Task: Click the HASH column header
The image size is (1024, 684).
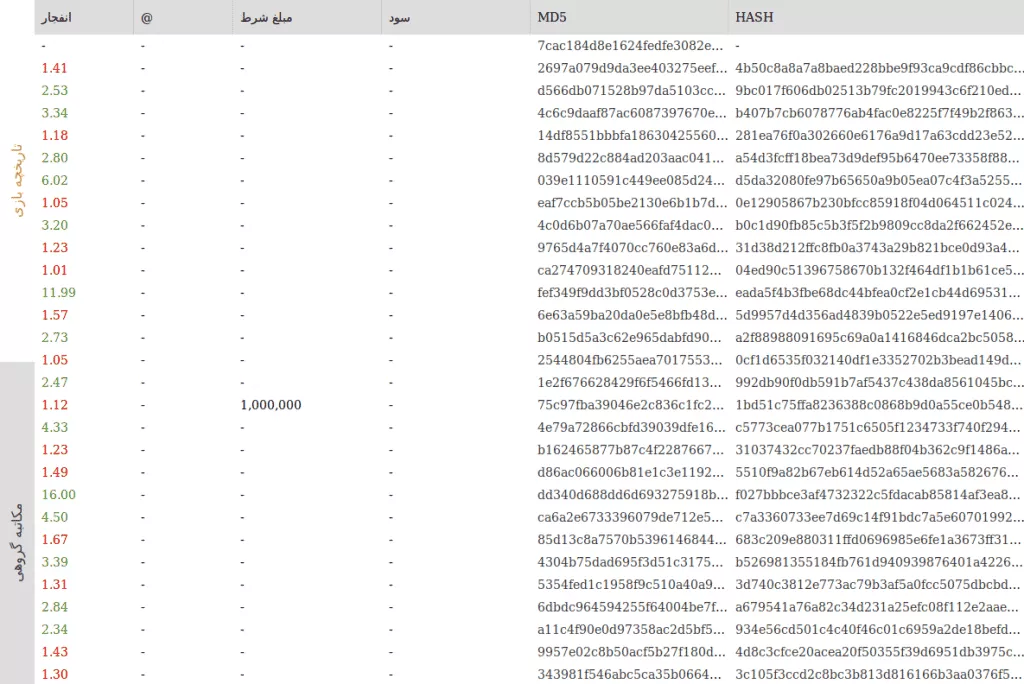Action: 754,17
